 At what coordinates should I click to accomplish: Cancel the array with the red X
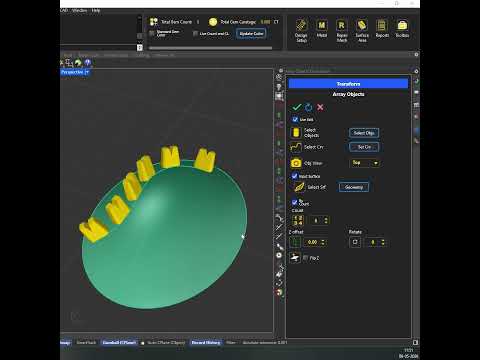tap(320, 107)
